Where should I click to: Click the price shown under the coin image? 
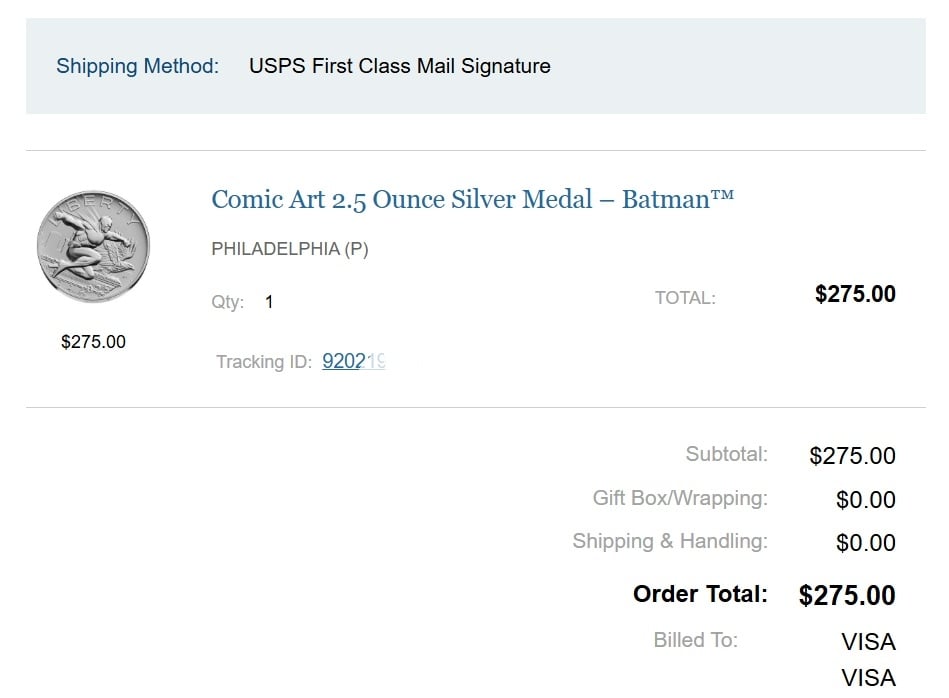point(93,342)
